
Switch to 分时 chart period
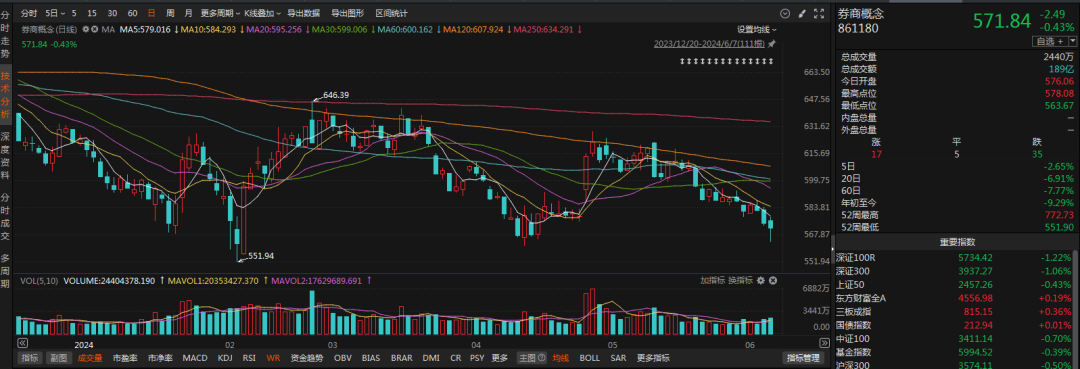(x=29, y=13)
